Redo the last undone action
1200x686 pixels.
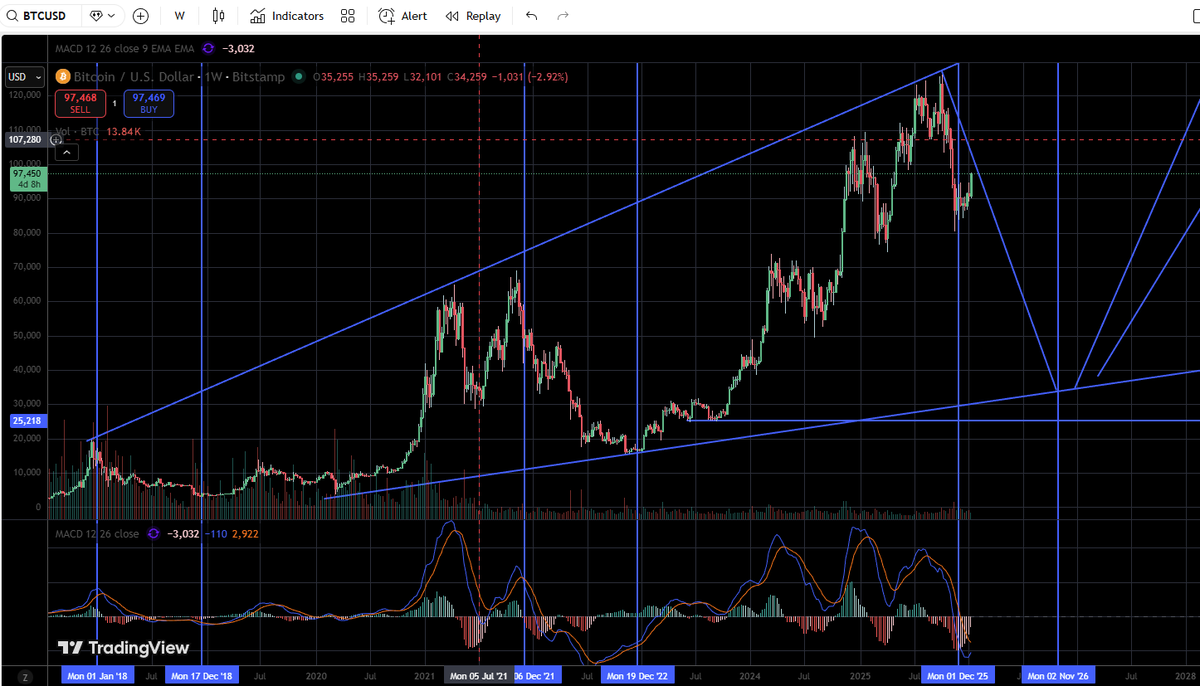563,16
